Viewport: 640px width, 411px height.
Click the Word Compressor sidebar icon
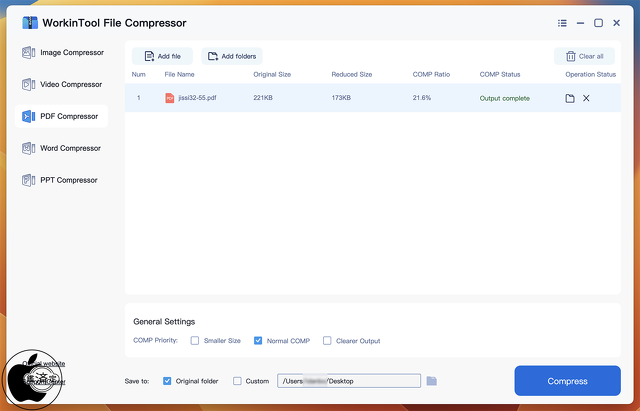(28, 148)
